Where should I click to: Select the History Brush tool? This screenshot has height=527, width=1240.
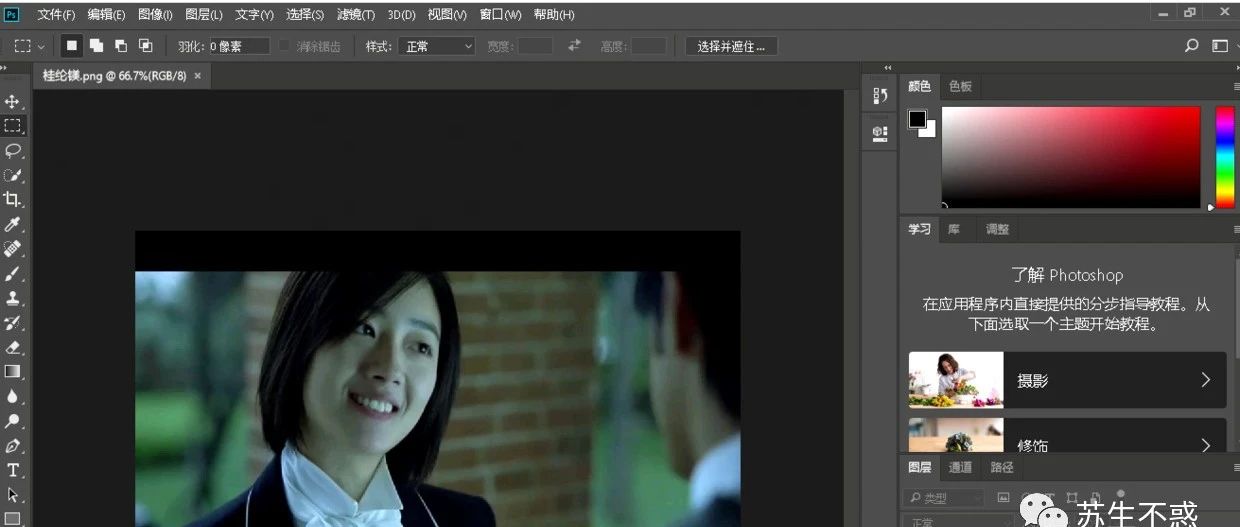[x=13, y=322]
